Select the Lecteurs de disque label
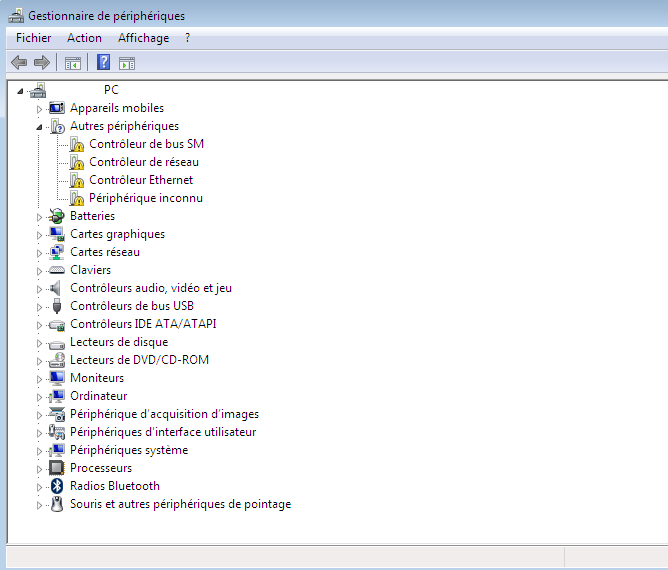668x570 pixels. [x=119, y=342]
